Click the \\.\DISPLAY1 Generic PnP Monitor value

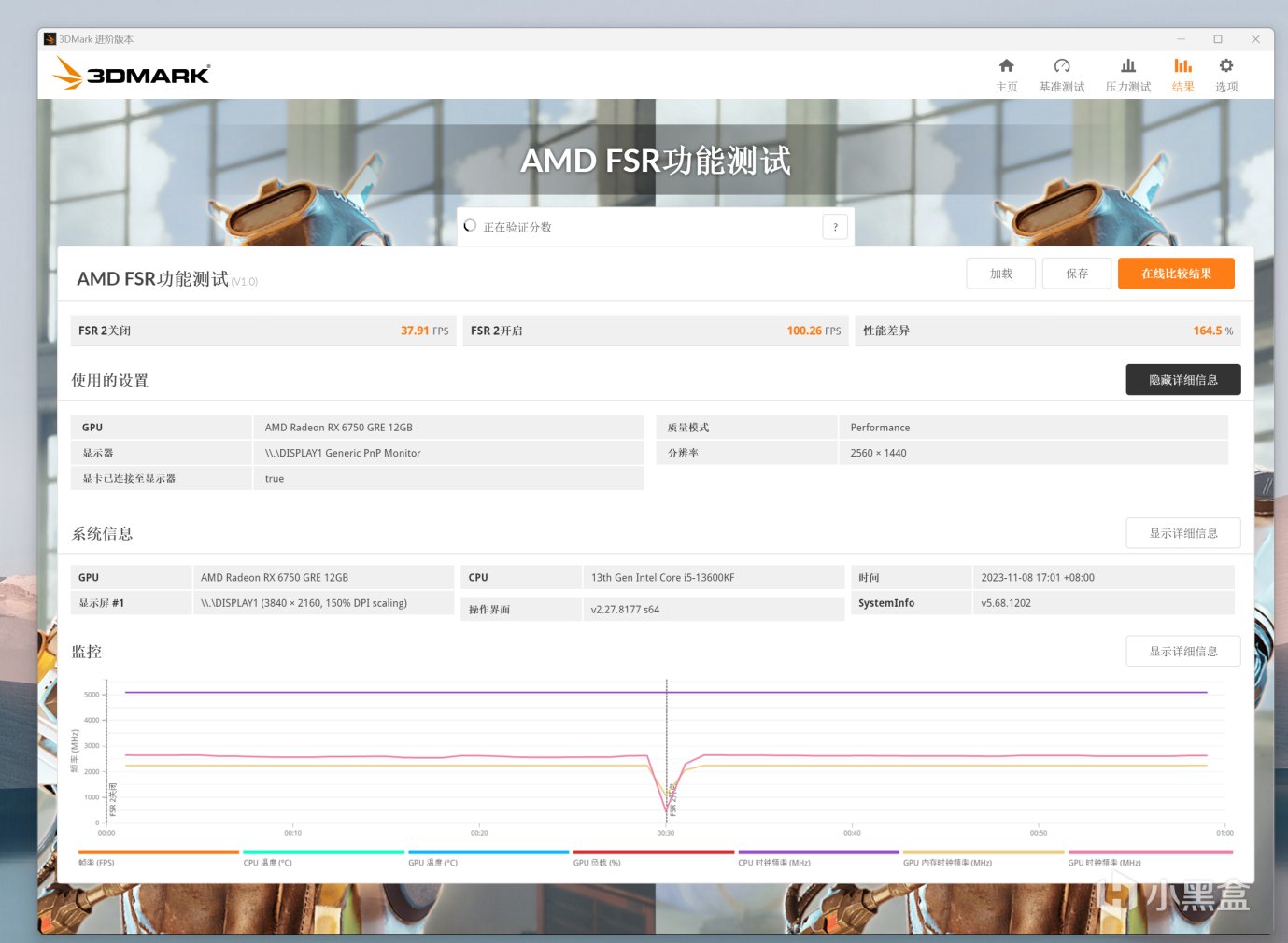[x=343, y=453]
